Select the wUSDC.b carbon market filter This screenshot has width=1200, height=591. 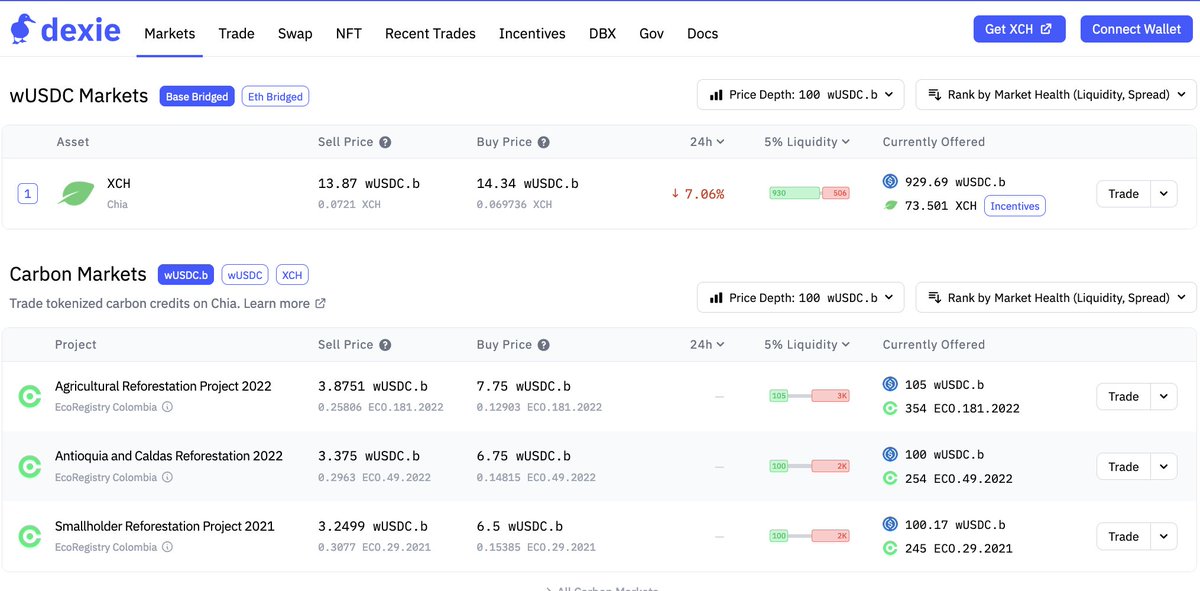(x=186, y=274)
